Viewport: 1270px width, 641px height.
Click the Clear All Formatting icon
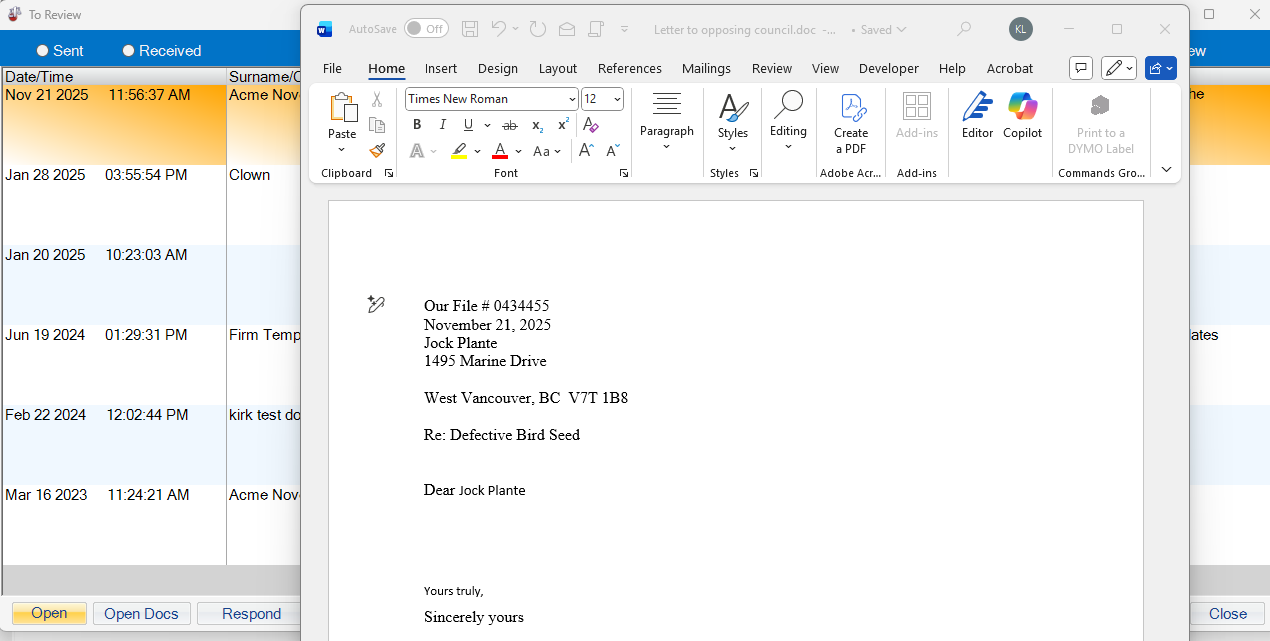(591, 125)
